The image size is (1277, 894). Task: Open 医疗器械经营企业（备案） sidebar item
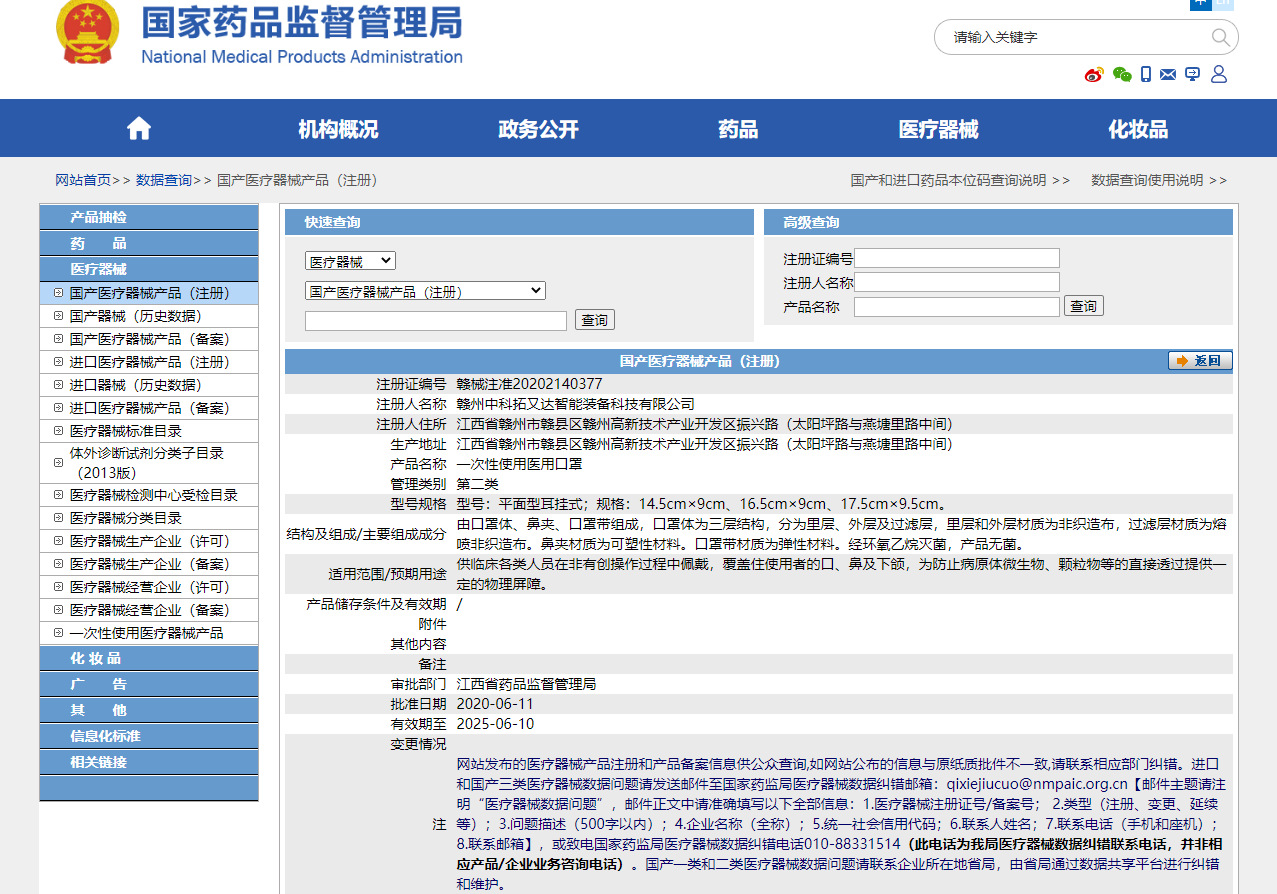(x=149, y=610)
